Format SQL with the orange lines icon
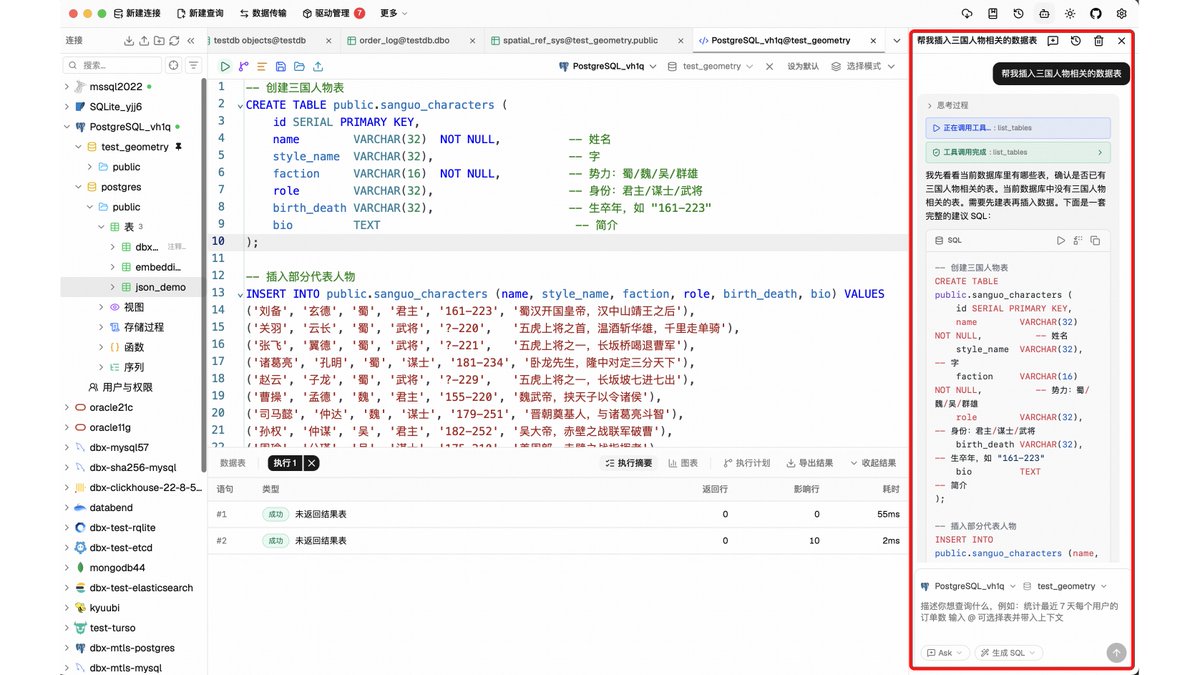This screenshot has height=675, width=1200. point(262,66)
